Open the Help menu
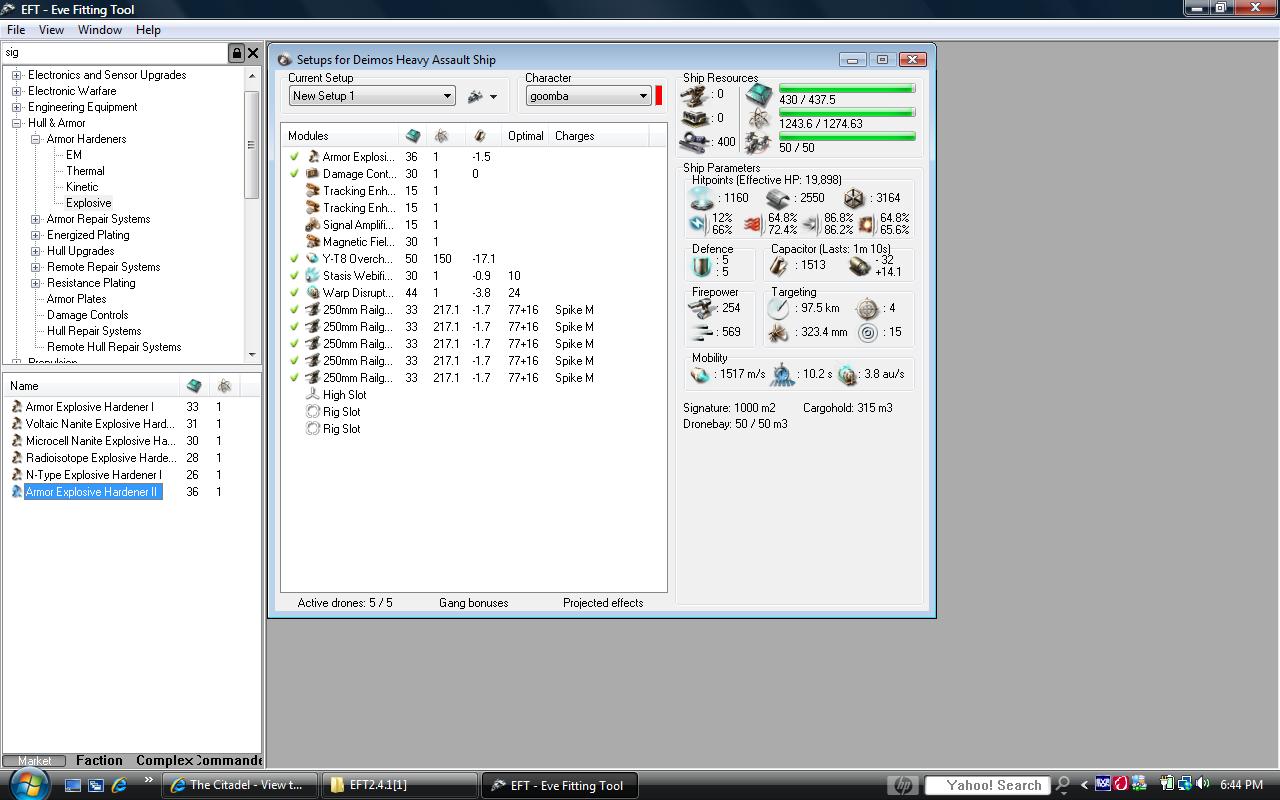Image resolution: width=1280 pixels, height=800 pixels. tap(148, 30)
